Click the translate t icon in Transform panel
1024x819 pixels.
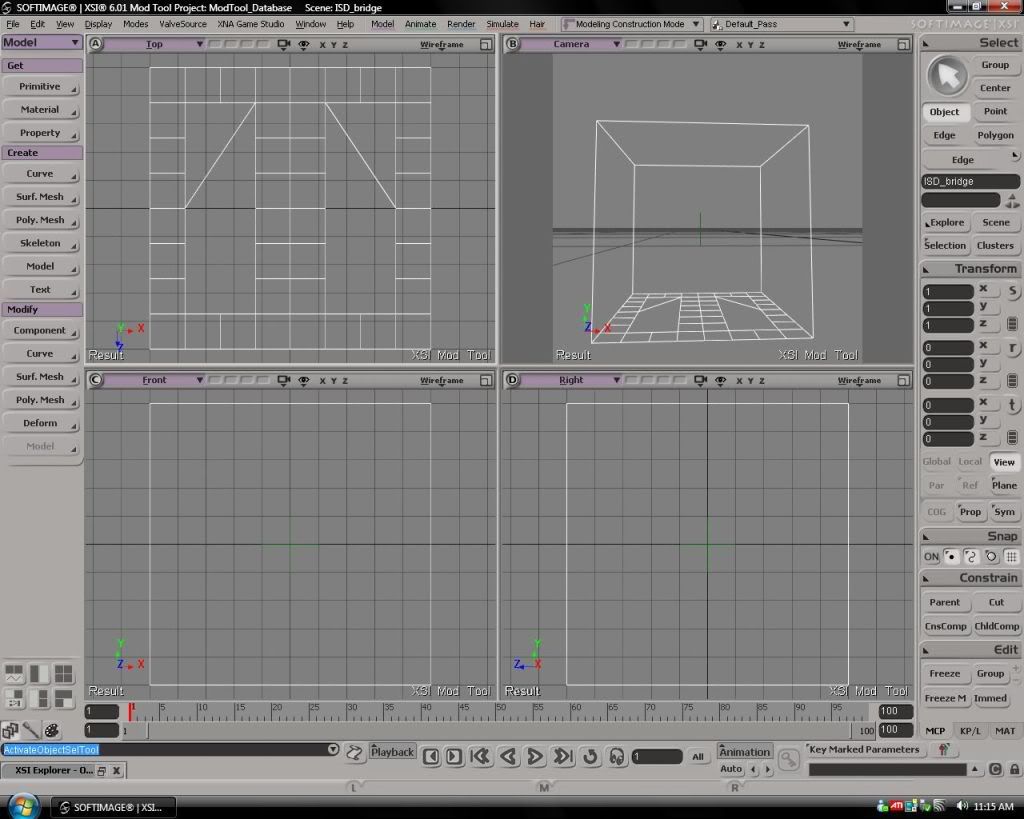coord(1012,404)
